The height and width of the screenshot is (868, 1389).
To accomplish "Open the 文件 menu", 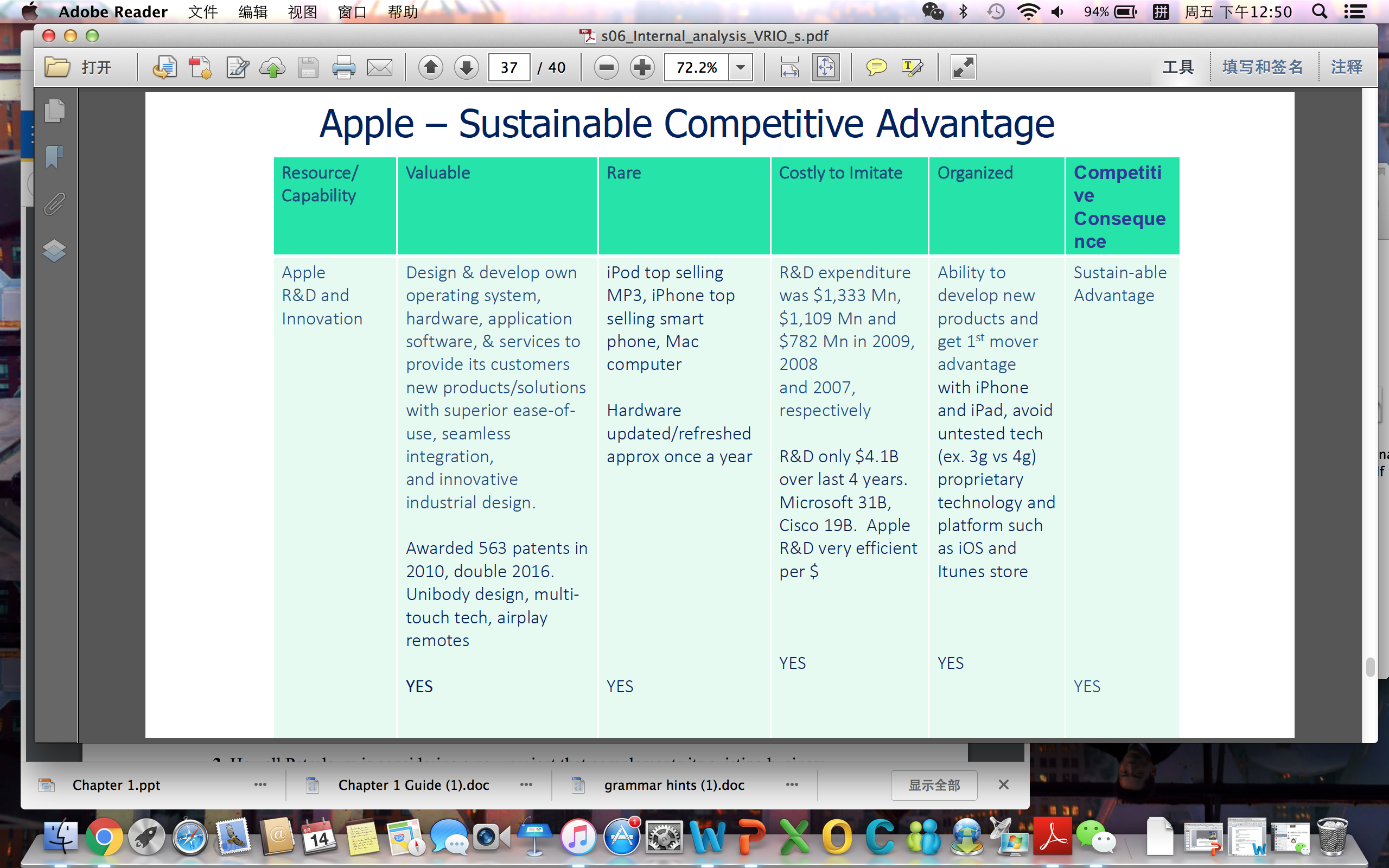I will click(203, 11).
